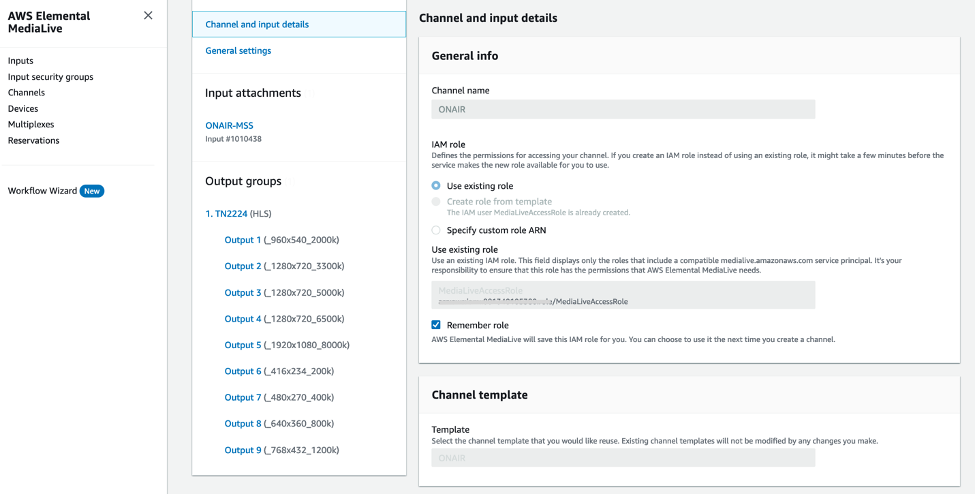The height and width of the screenshot is (495, 977).
Task: Click the Input #1010438 text
Action: tap(233, 139)
